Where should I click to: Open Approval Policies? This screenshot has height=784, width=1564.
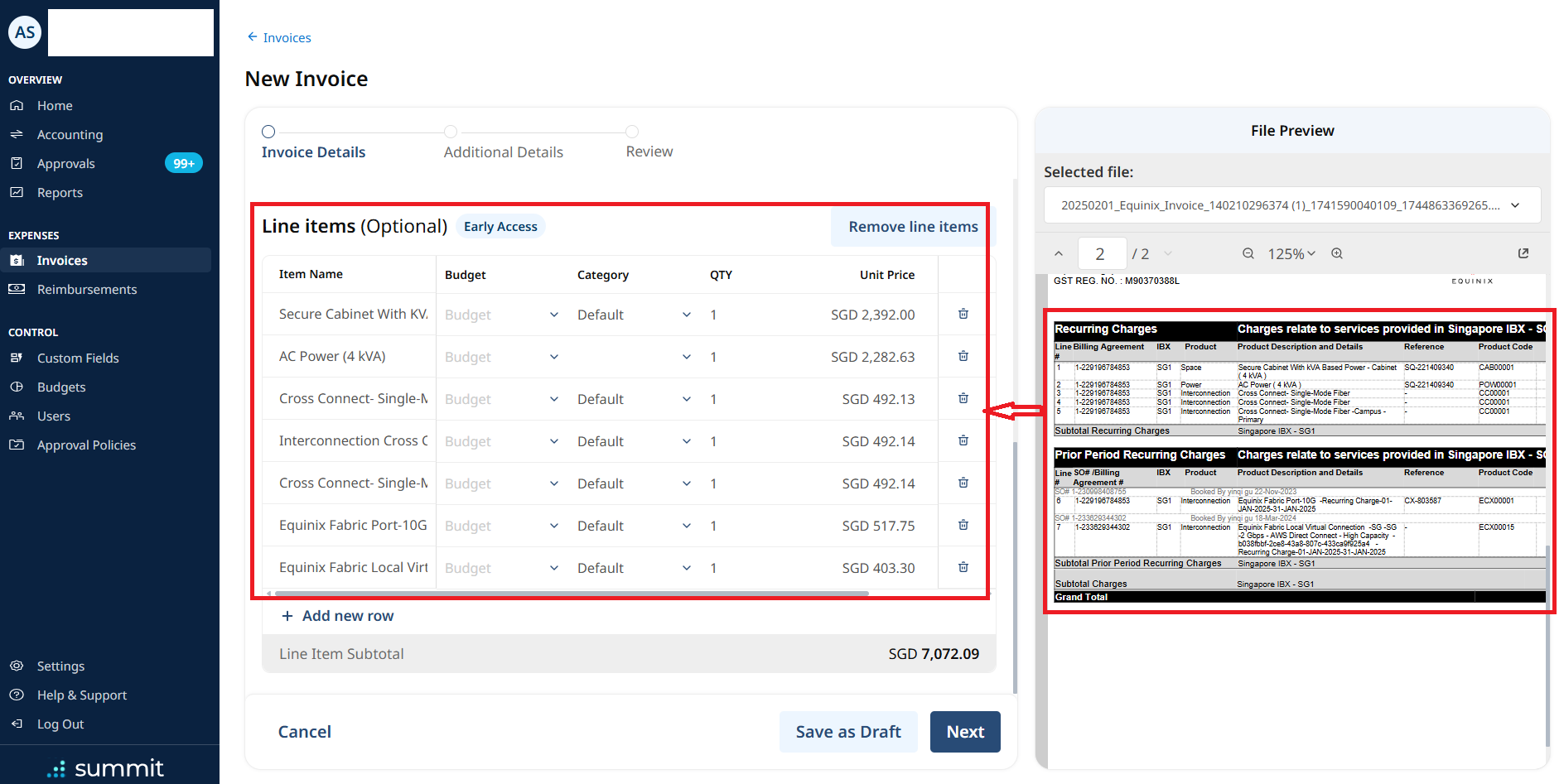pos(86,445)
